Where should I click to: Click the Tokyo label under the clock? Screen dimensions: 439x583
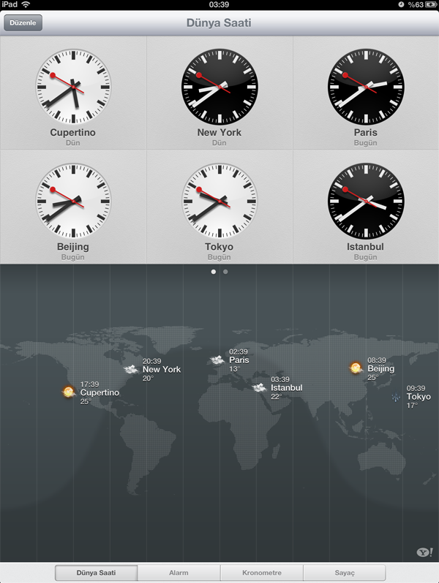(219, 247)
